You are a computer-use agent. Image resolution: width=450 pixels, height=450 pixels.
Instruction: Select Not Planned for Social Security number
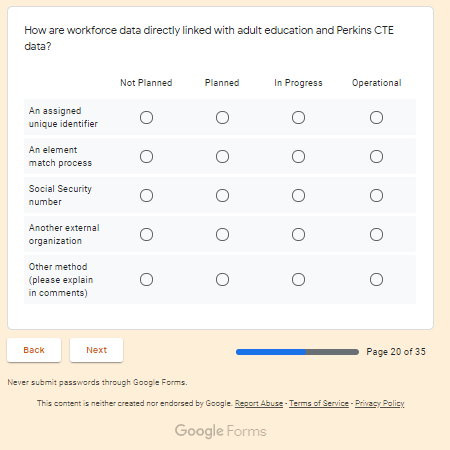pos(146,195)
